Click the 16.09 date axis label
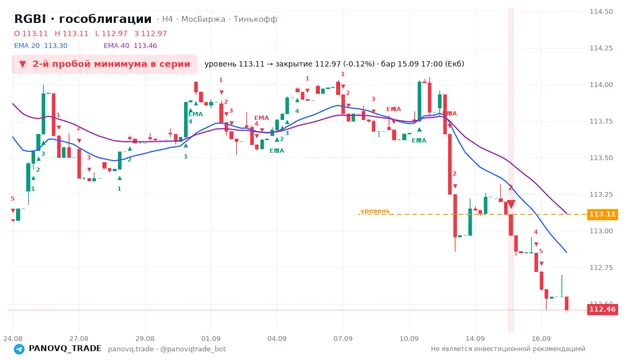Image resolution: width=640 pixels, height=360 pixels. (x=541, y=338)
